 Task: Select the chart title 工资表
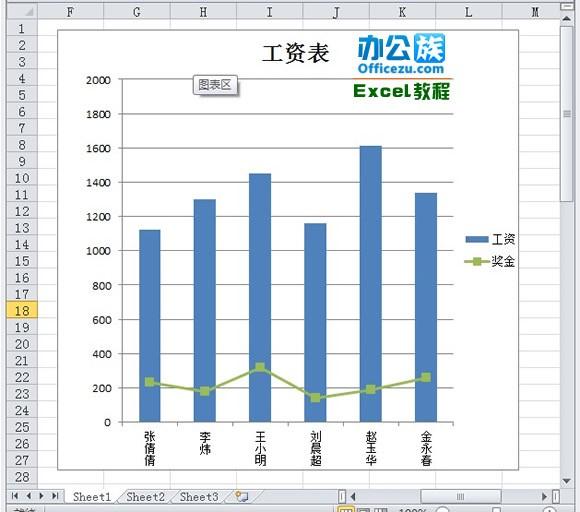[296, 53]
